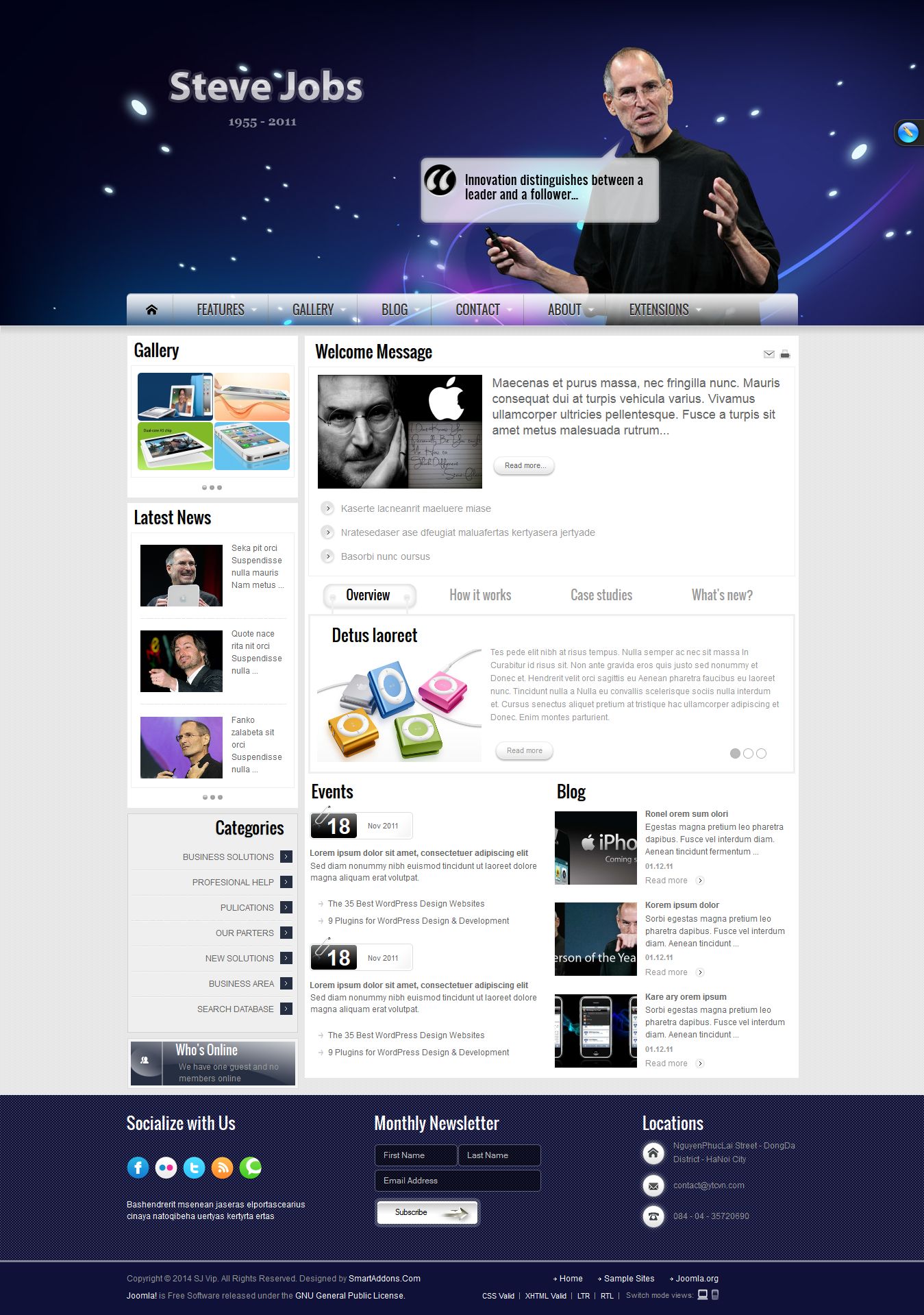The height and width of the screenshot is (1315, 924).
Task: Switch to Case studies tab
Action: coord(601,595)
